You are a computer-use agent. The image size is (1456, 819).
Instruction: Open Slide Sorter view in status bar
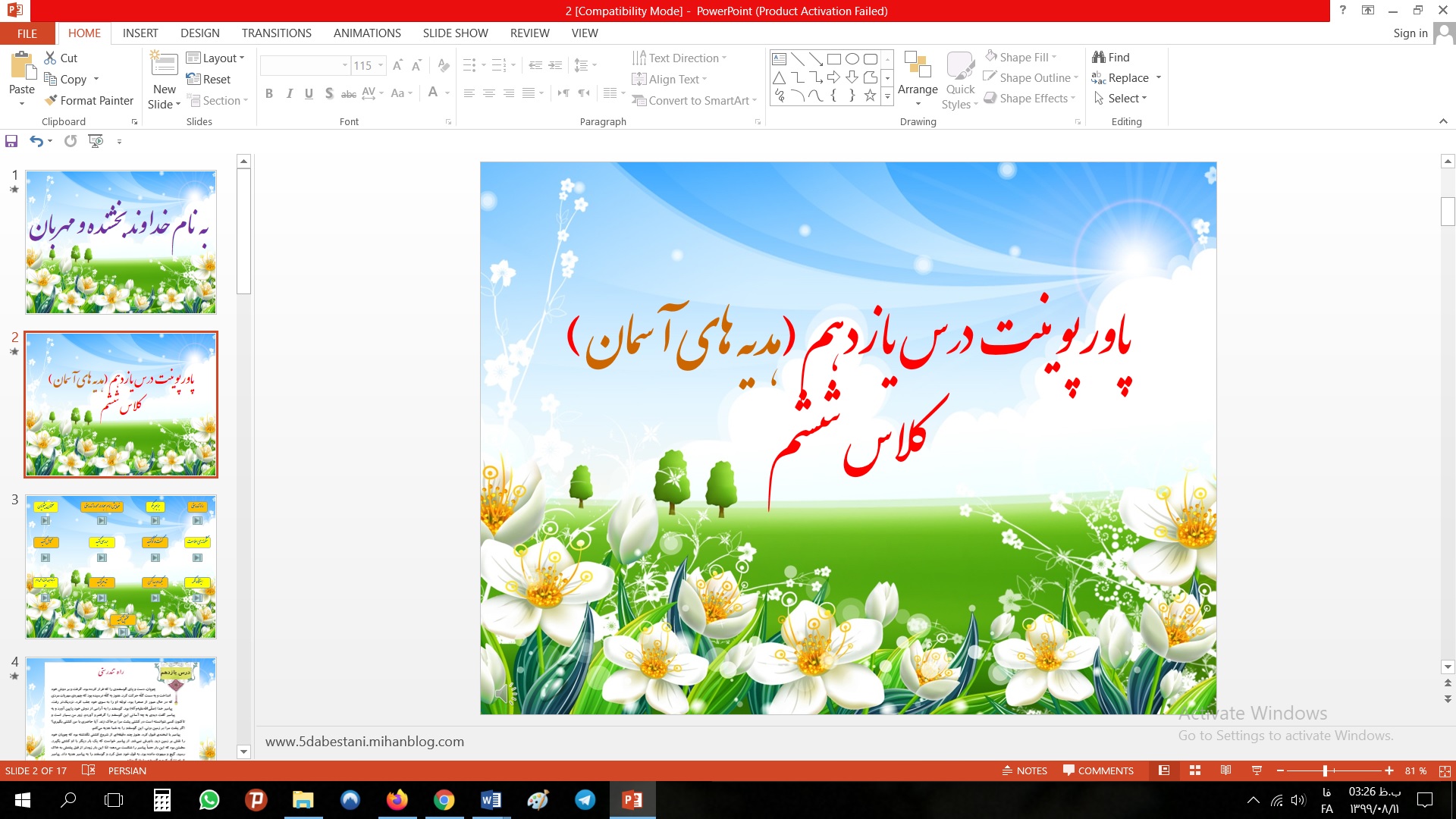click(1195, 770)
